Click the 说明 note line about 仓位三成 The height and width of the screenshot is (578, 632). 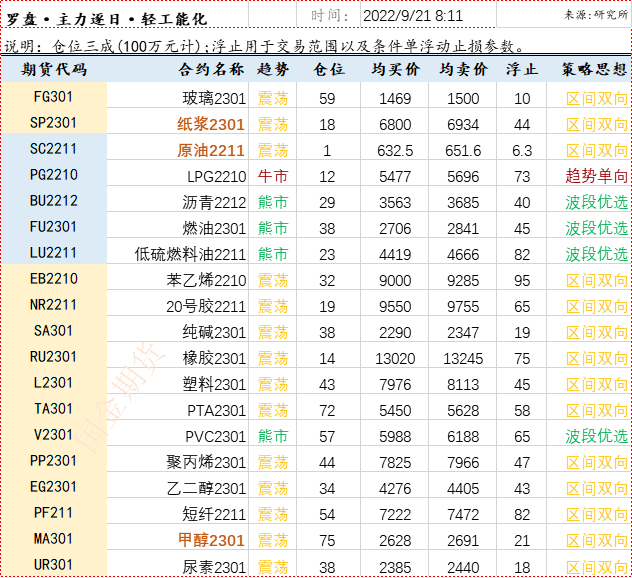click(x=264, y=46)
